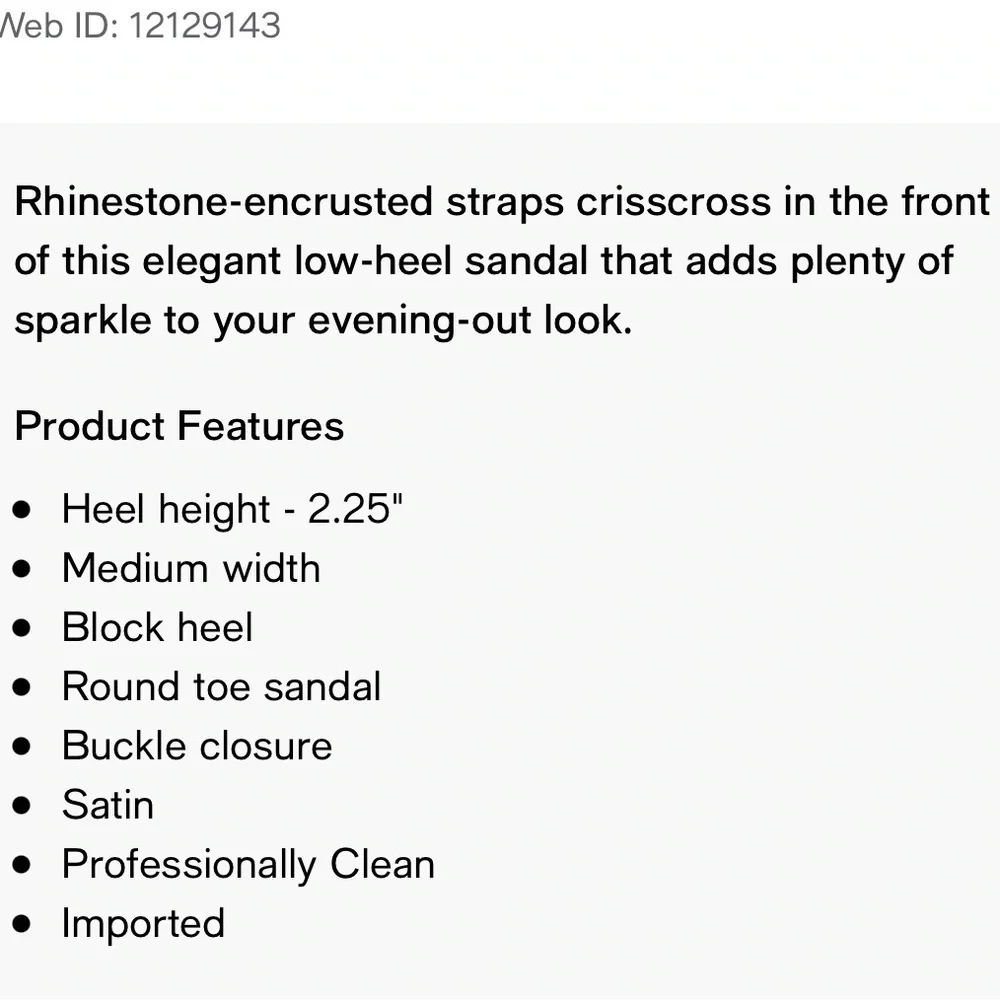The width and height of the screenshot is (1000, 1000).
Task: Click the "evening-out look" phrase
Action: click(471, 322)
